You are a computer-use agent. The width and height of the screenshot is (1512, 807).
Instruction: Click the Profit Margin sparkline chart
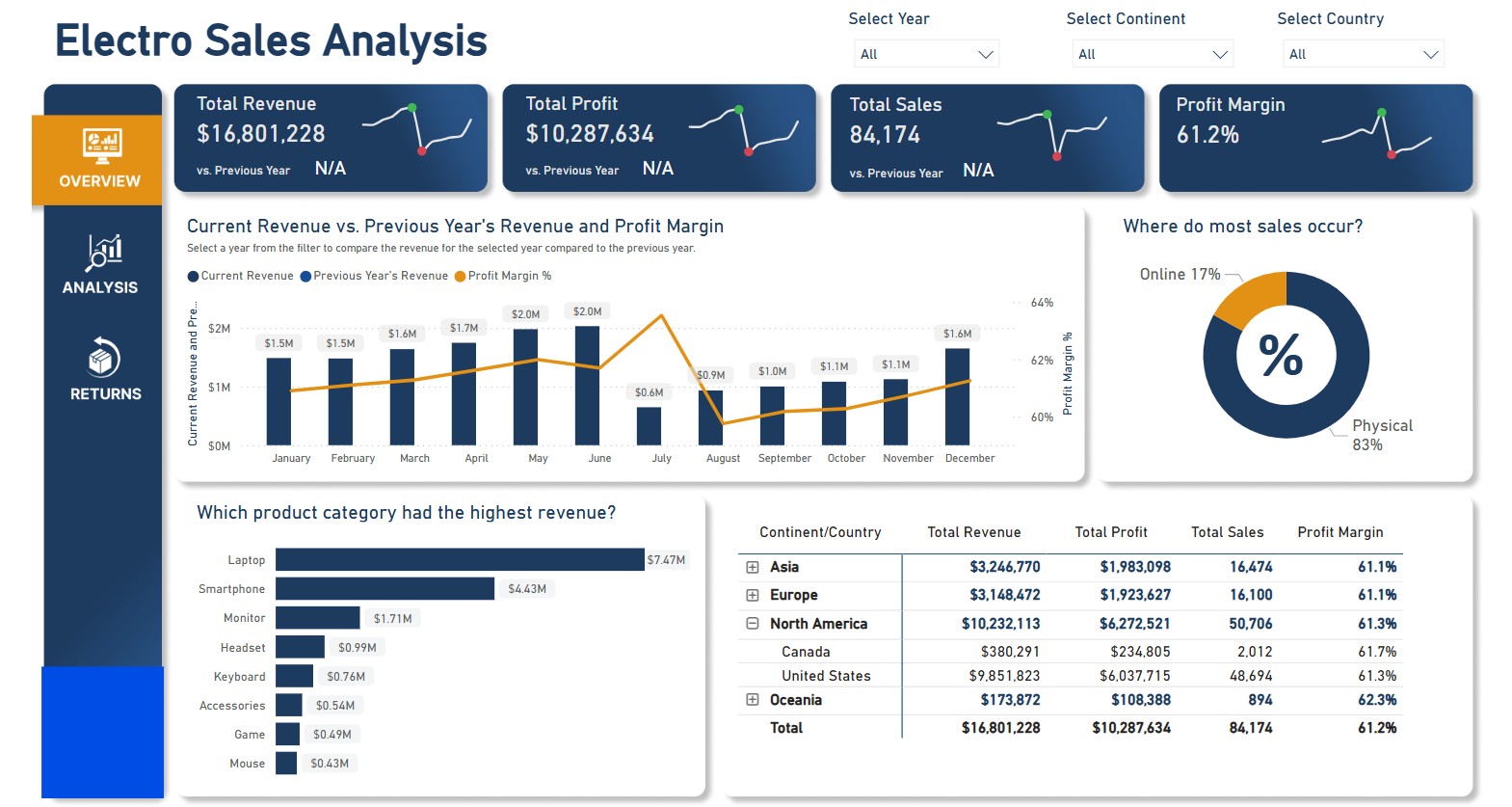1376,135
